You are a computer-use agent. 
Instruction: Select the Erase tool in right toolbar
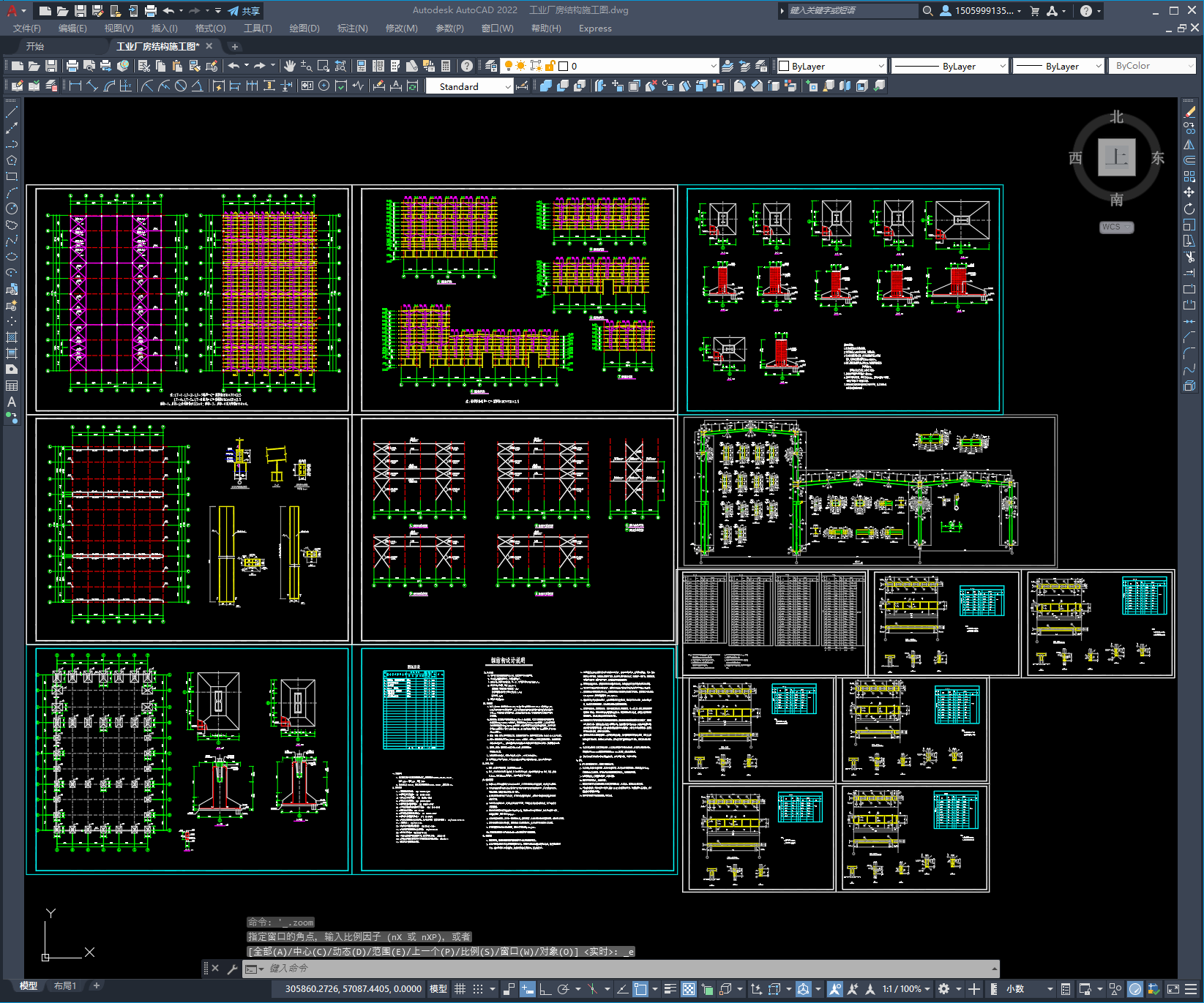tap(1189, 113)
